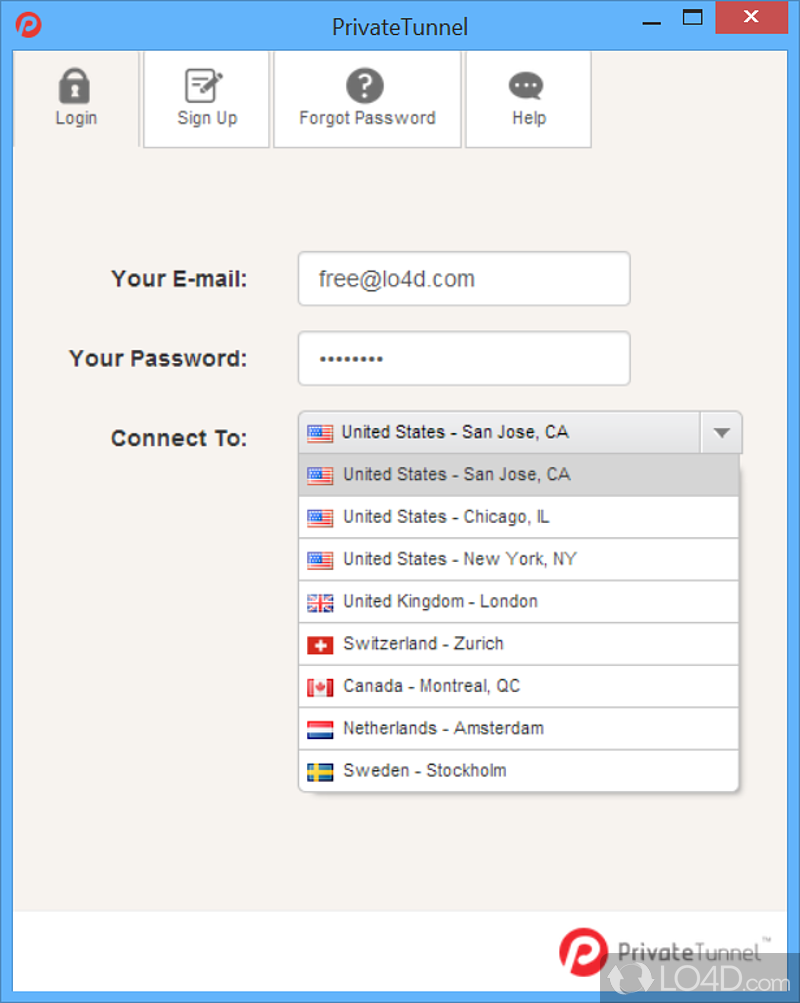800x1003 pixels.
Task: Choose United States - New York, NY server
Action: click(x=519, y=559)
